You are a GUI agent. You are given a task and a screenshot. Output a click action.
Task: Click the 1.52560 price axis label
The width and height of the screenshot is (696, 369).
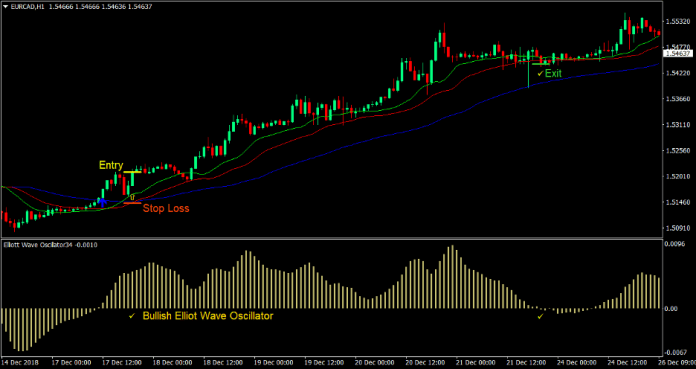click(x=679, y=151)
